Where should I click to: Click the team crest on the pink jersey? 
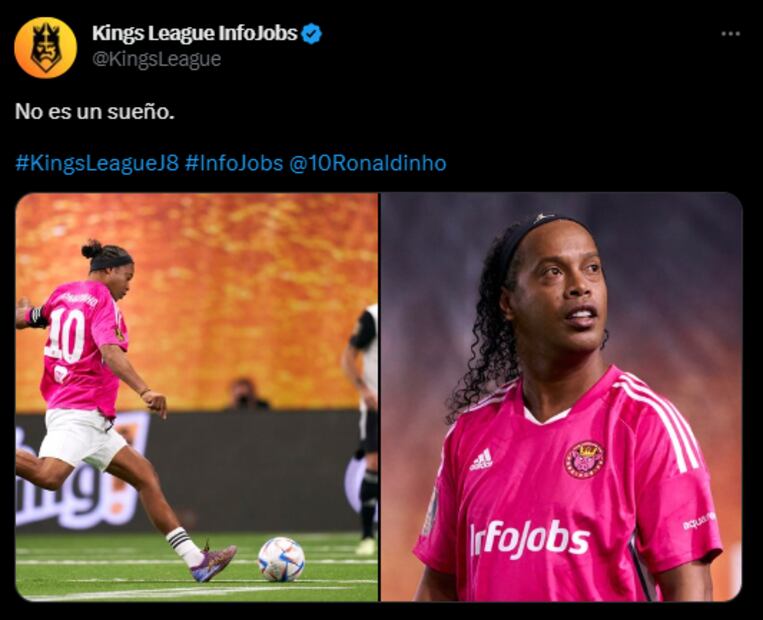(584, 459)
